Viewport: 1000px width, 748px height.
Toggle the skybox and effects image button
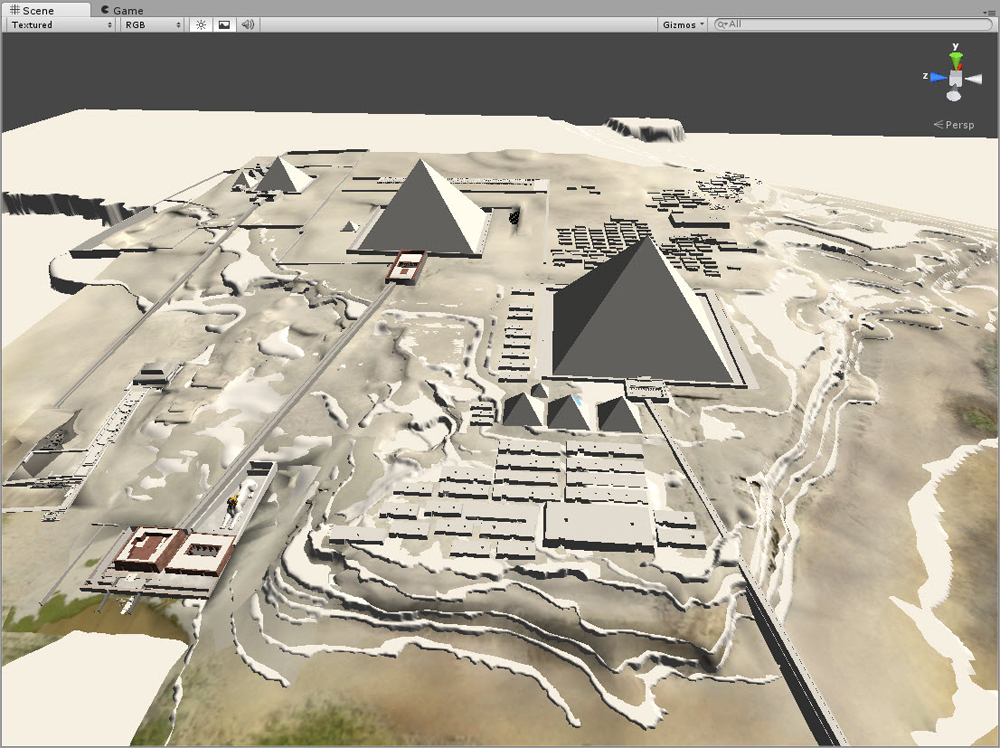222,24
